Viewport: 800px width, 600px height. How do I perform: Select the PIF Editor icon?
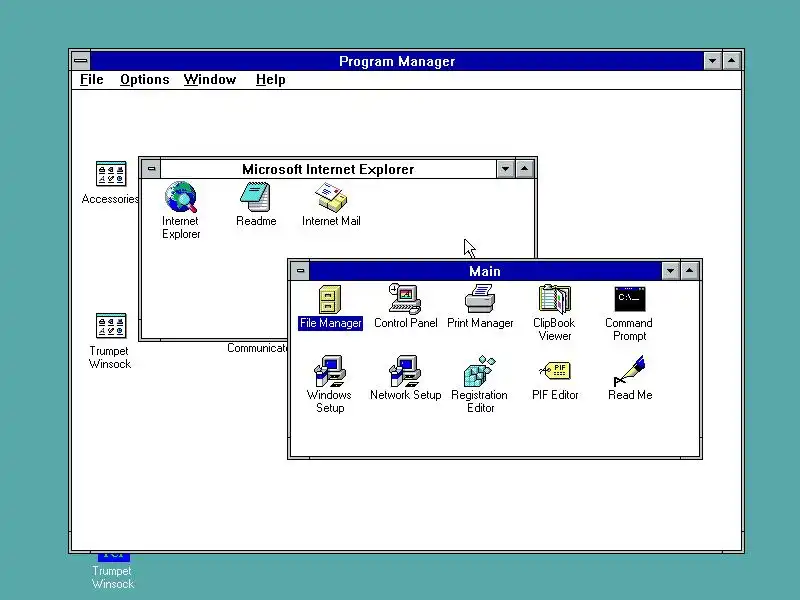pyautogui.click(x=555, y=371)
